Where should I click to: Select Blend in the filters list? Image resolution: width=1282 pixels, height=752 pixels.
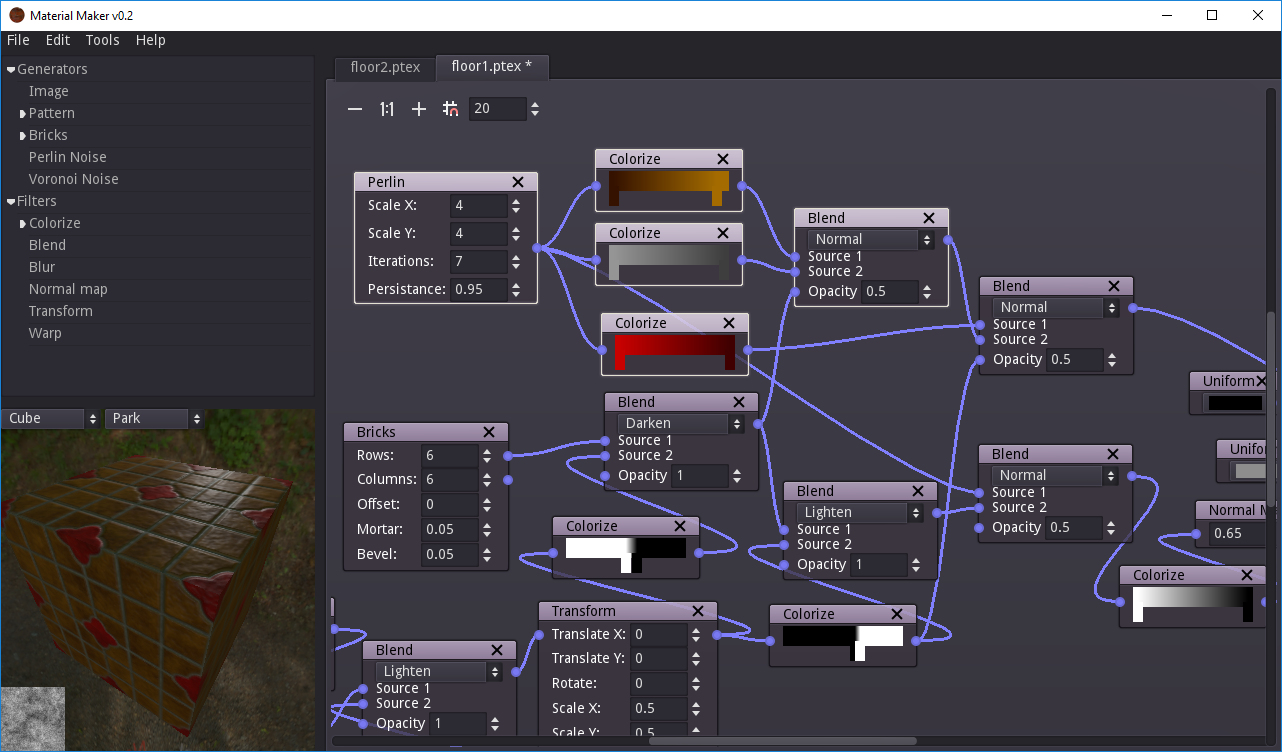47,245
